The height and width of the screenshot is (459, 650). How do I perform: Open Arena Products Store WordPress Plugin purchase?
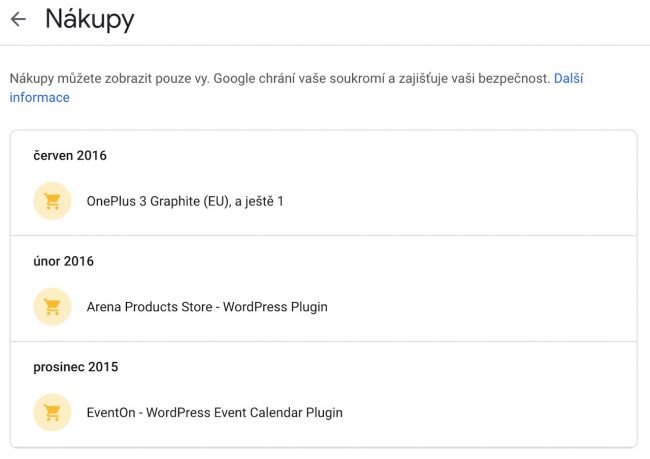pos(207,307)
